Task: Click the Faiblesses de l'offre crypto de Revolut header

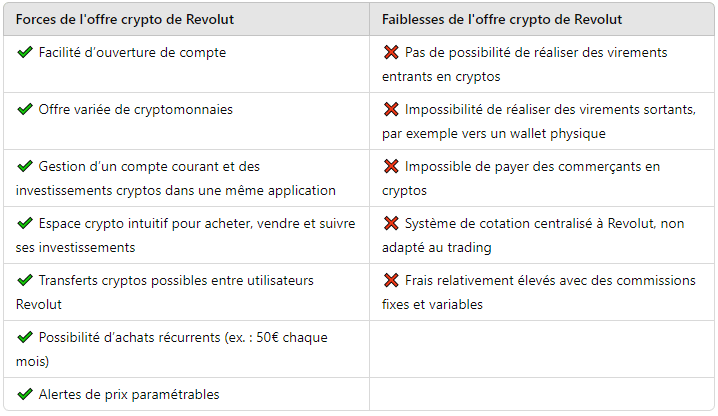Action: click(x=502, y=19)
